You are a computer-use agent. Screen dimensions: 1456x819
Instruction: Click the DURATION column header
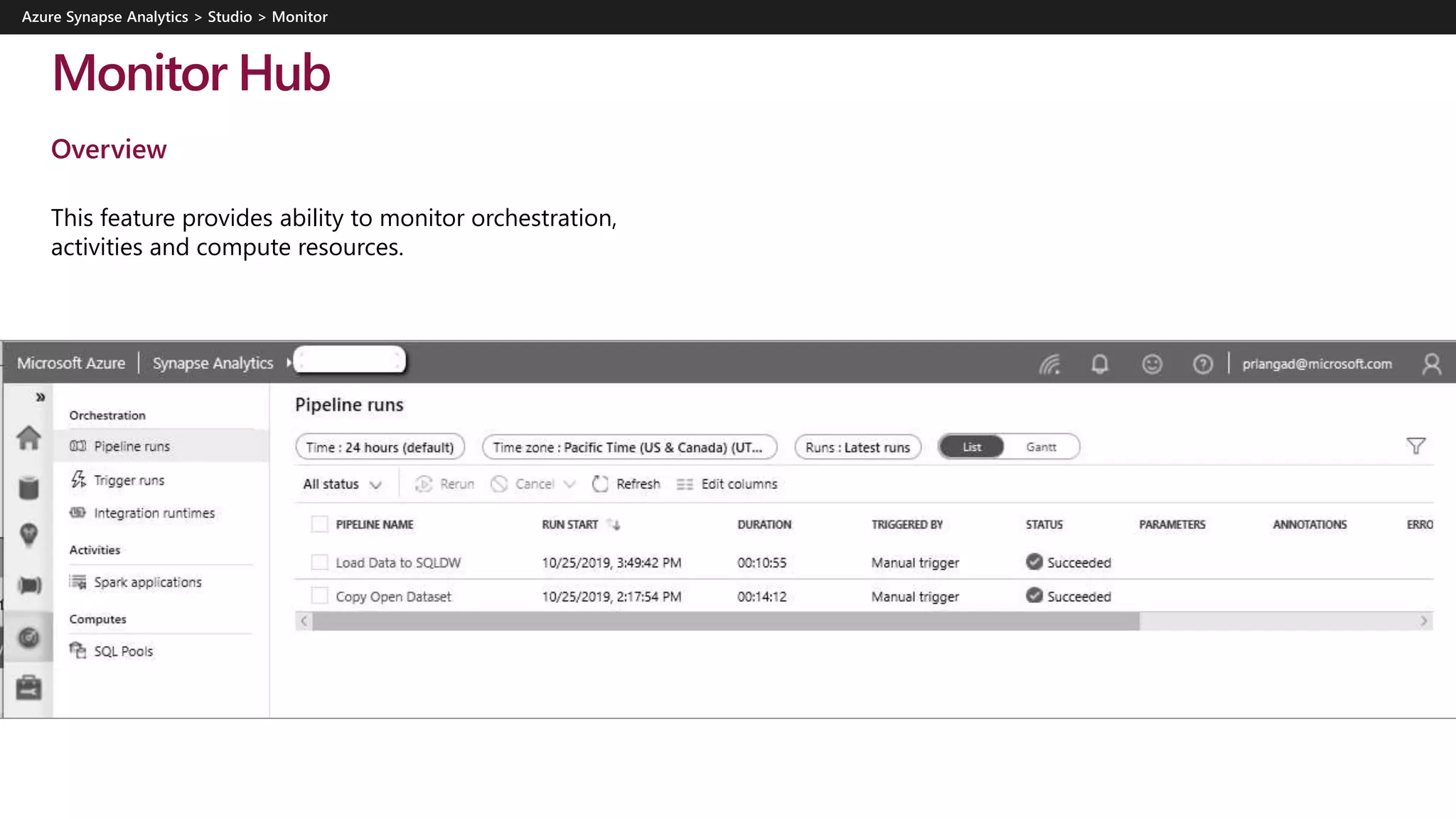pyautogui.click(x=764, y=525)
